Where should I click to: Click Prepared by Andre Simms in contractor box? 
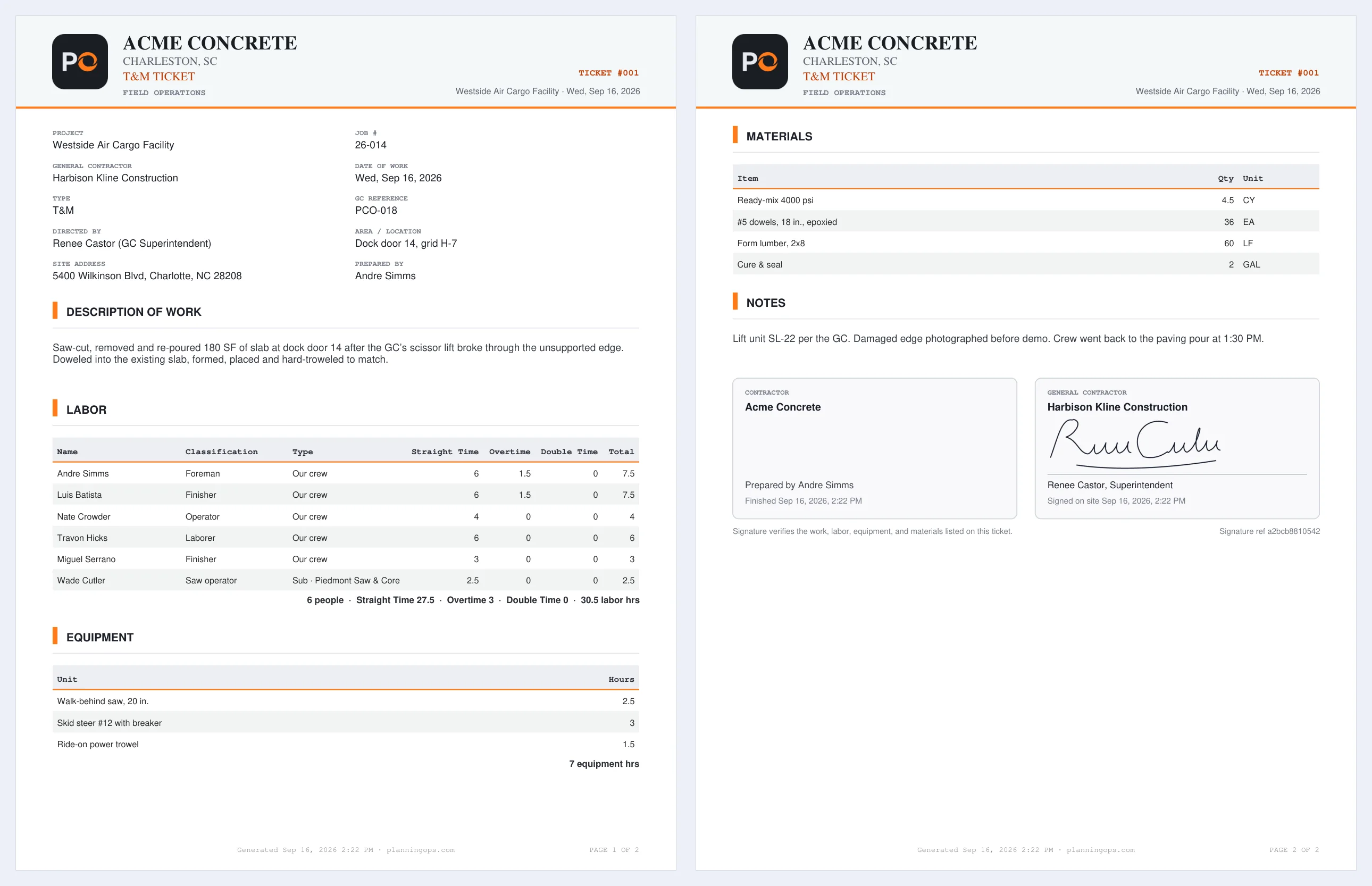799,486
